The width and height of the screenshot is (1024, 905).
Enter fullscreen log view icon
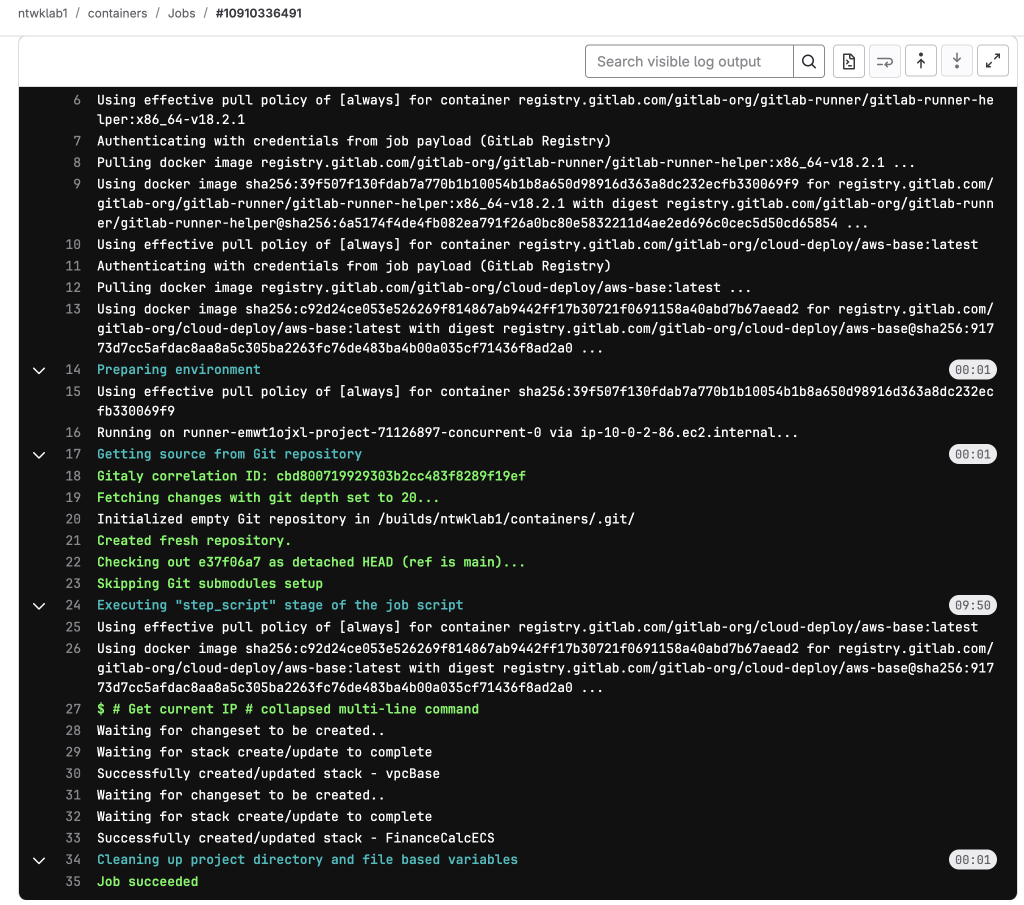click(993, 61)
